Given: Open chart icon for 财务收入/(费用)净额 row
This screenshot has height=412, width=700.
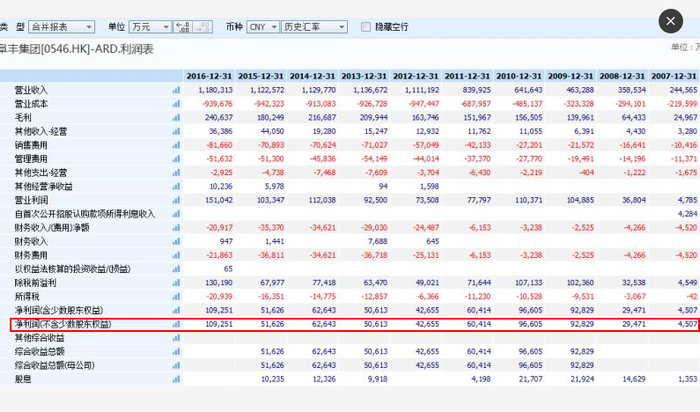Looking at the screenshot, I should click(176, 228).
